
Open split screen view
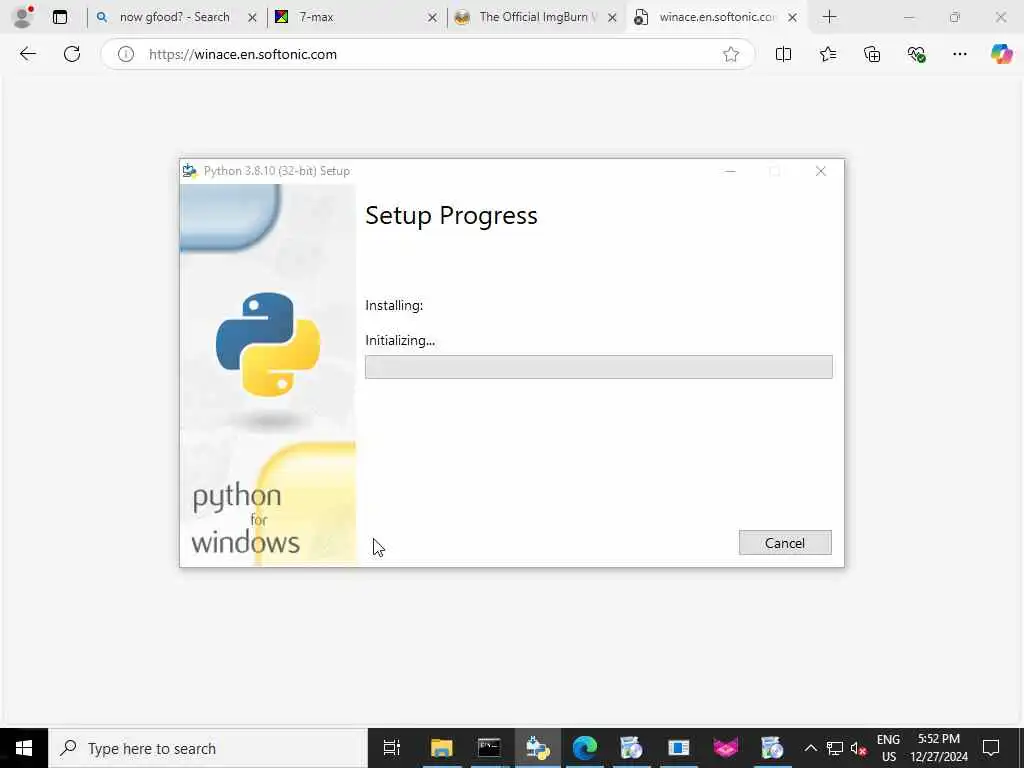click(x=784, y=54)
